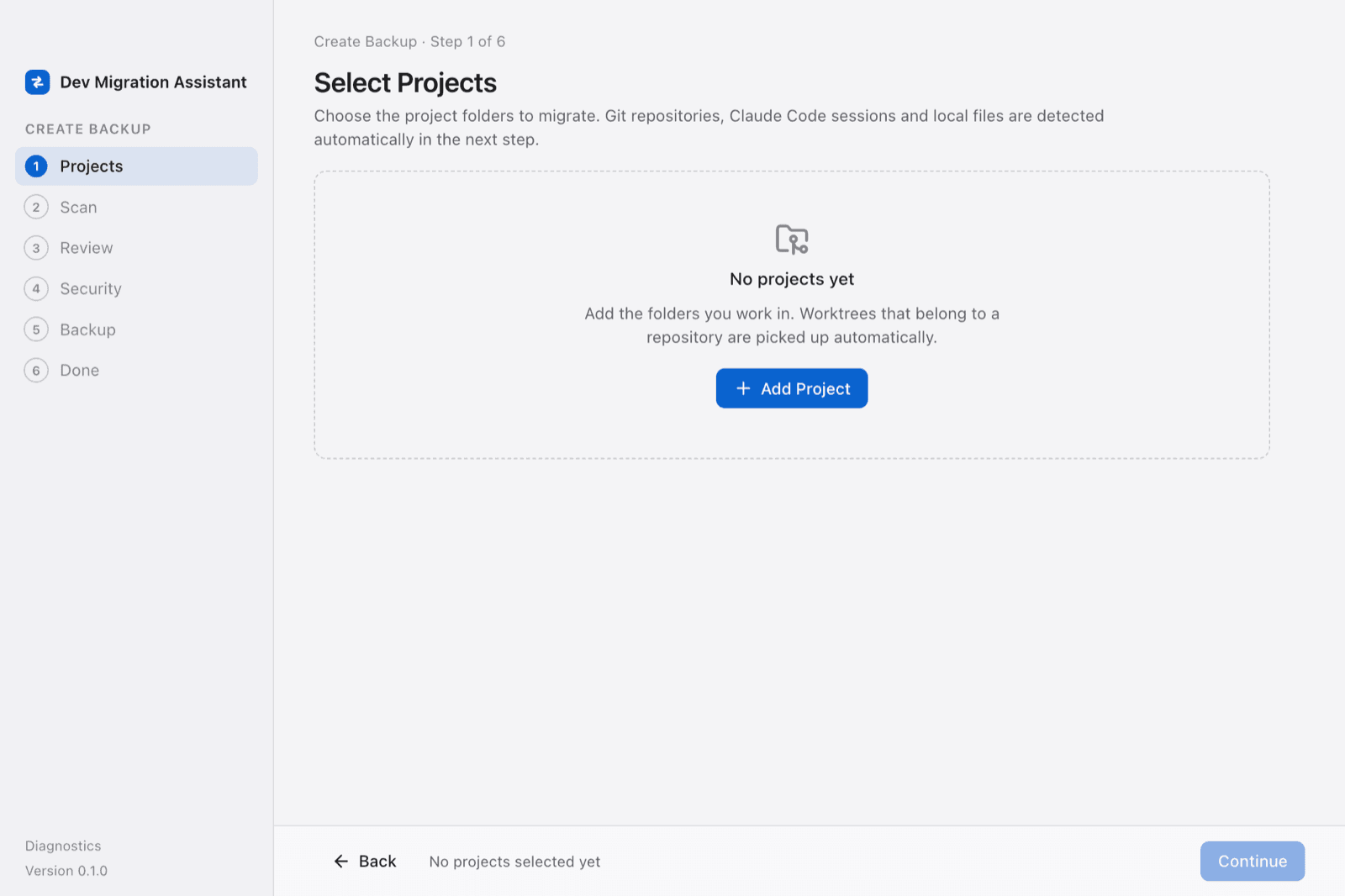The image size is (1345, 896).
Task: Go to the Scan step
Action: point(136,207)
